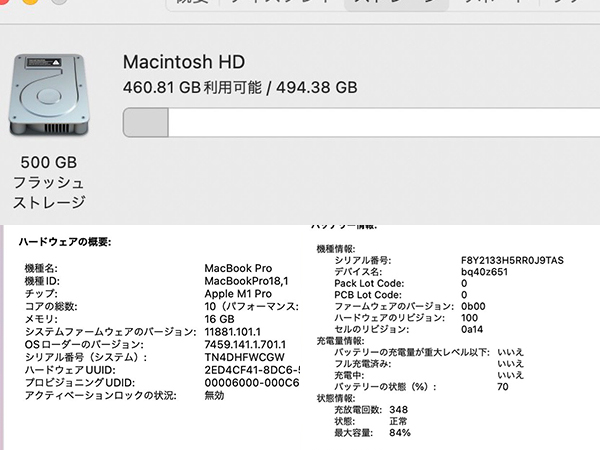Select battery serial 'F8Y2133H5RR0J9TAS'

(512, 261)
